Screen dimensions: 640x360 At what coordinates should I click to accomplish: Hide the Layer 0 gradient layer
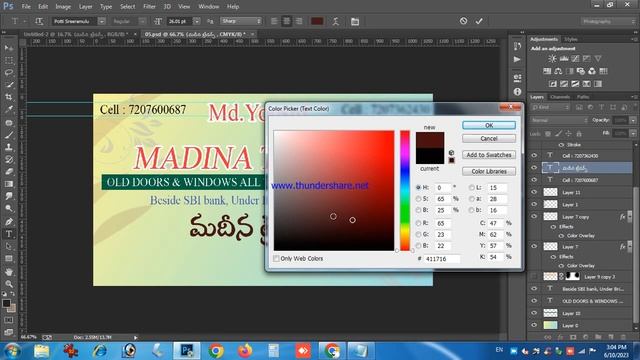click(x=534, y=325)
